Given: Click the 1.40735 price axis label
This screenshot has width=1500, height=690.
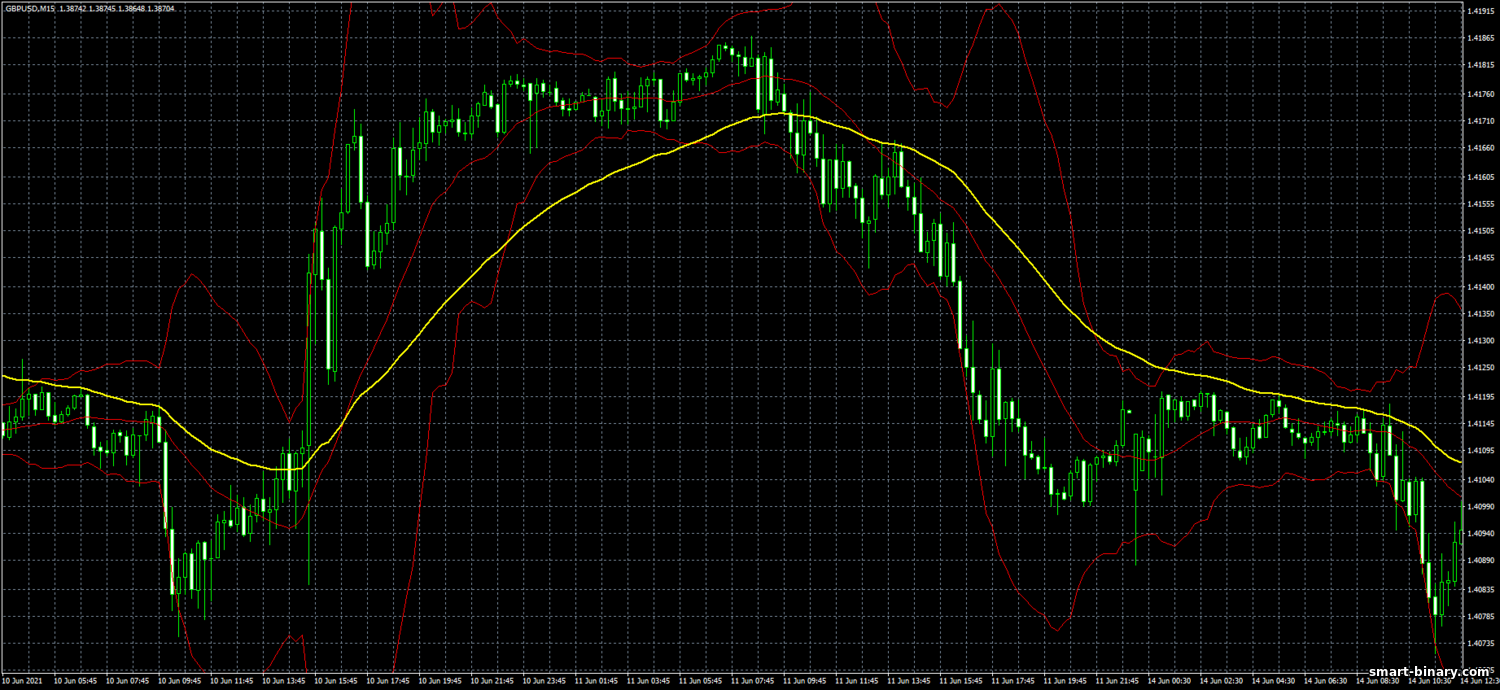Looking at the screenshot, I should pos(1481,644).
